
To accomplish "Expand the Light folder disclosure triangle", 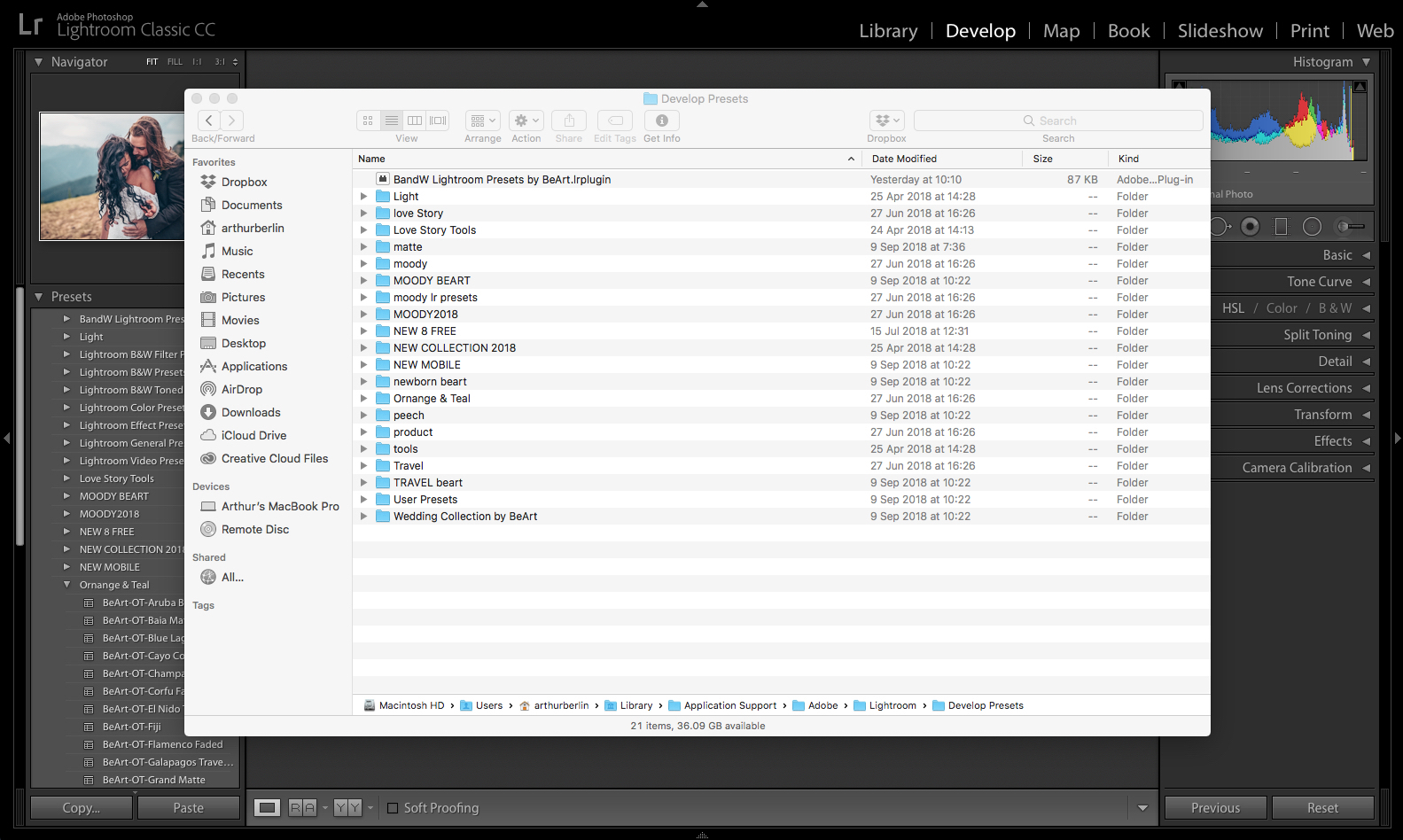I will tap(363, 197).
